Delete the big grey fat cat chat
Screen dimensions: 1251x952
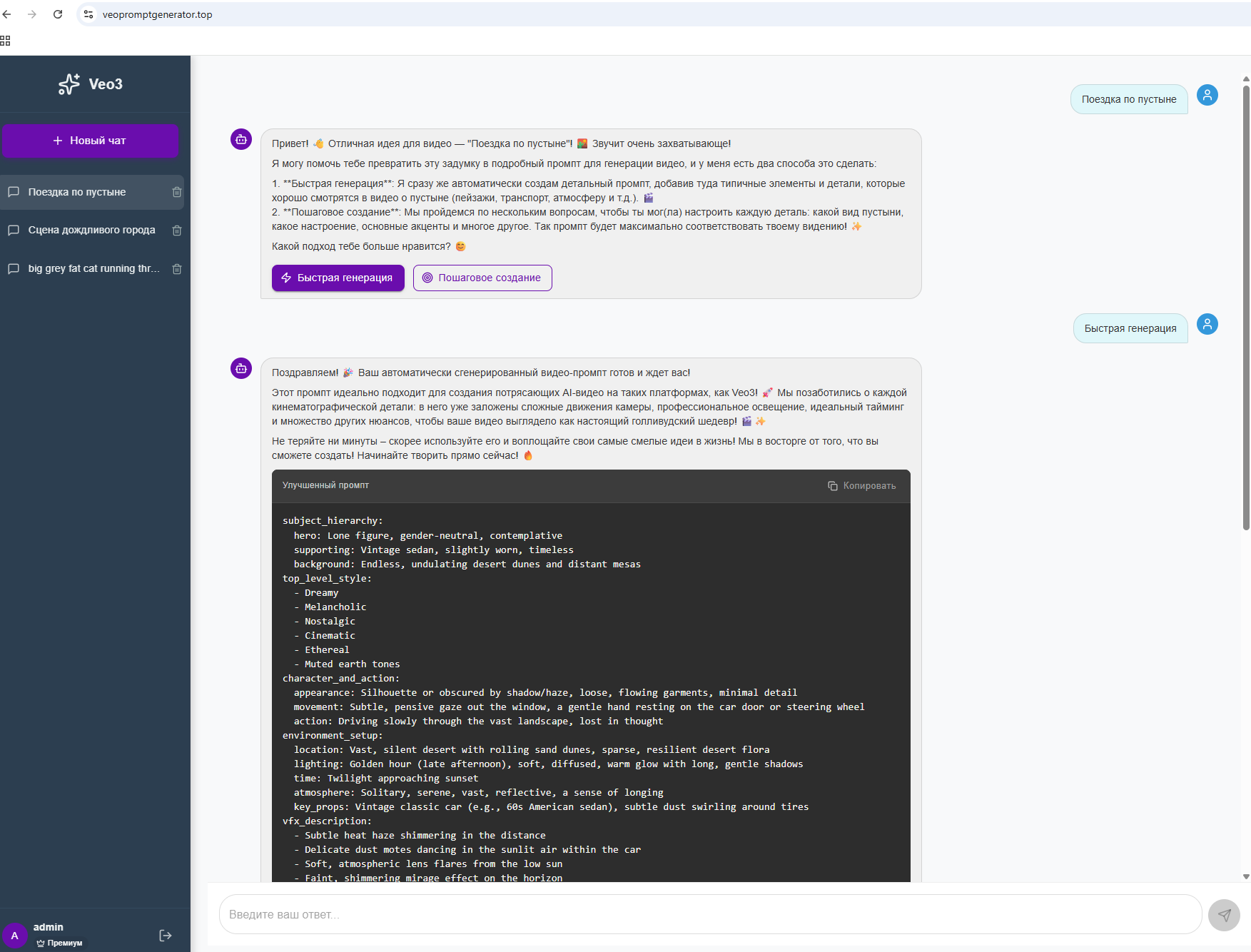pyautogui.click(x=177, y=269)
